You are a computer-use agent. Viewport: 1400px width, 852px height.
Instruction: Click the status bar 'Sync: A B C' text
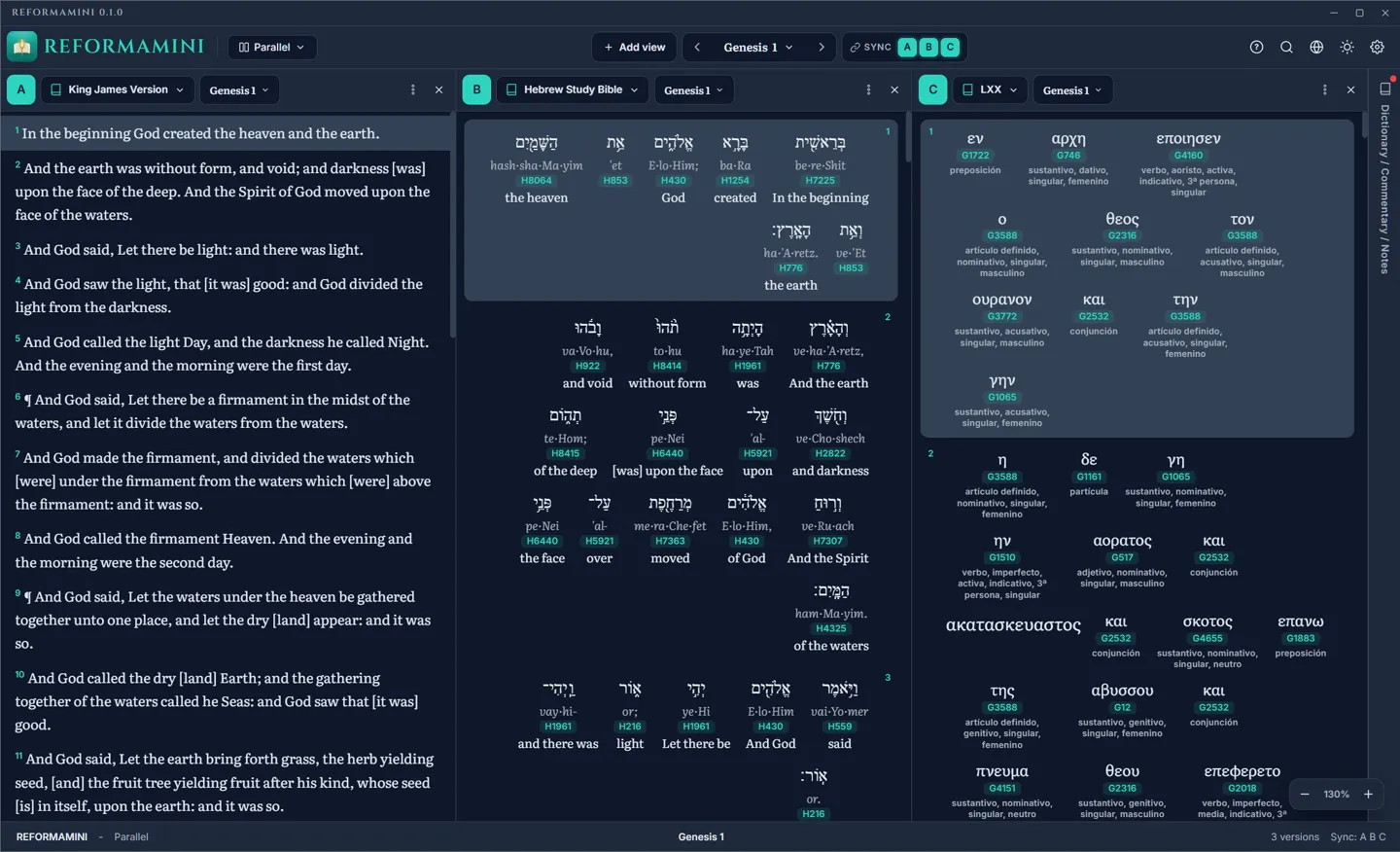click(x=1358, y=837)
